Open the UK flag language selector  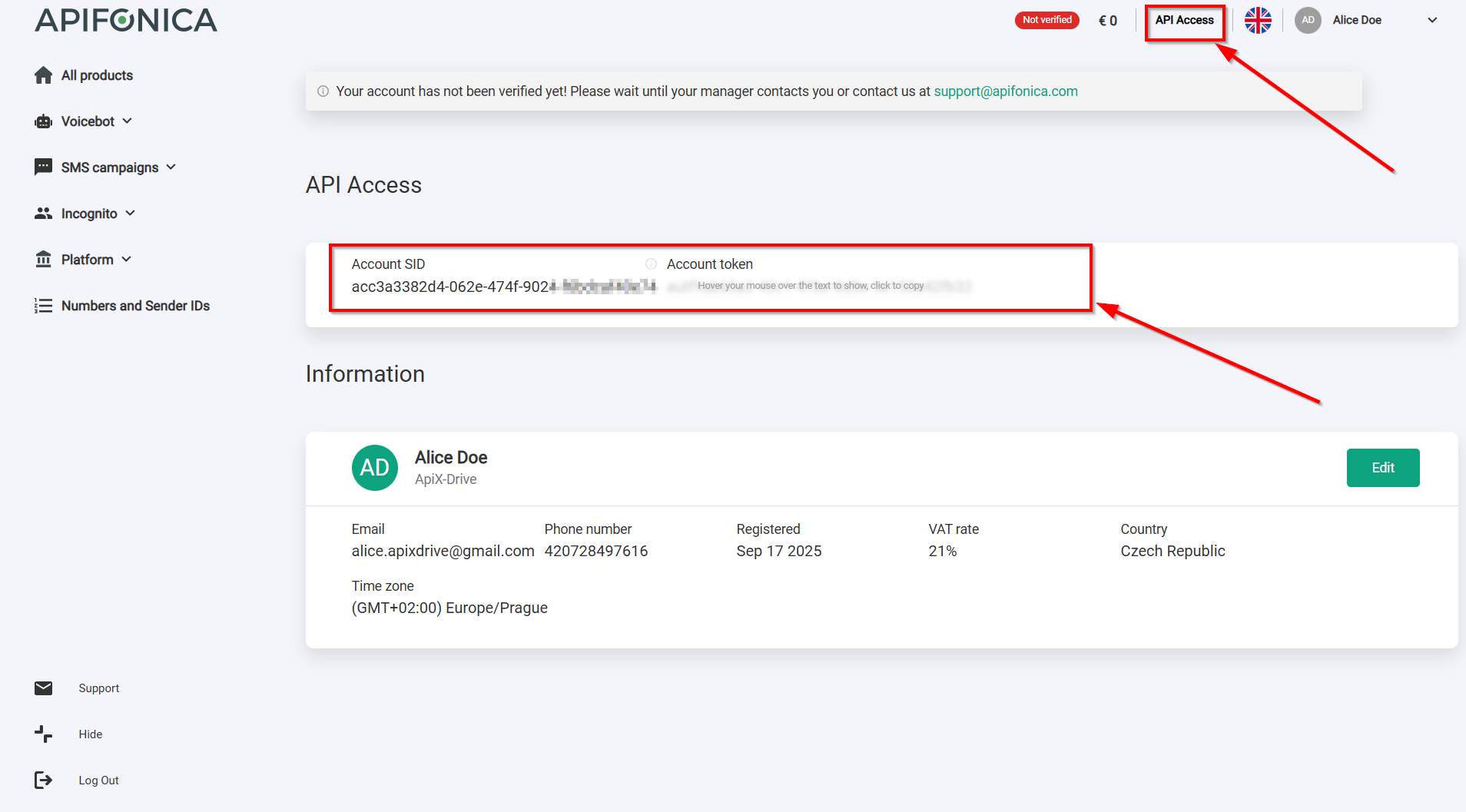click(x=1258, y=20)
